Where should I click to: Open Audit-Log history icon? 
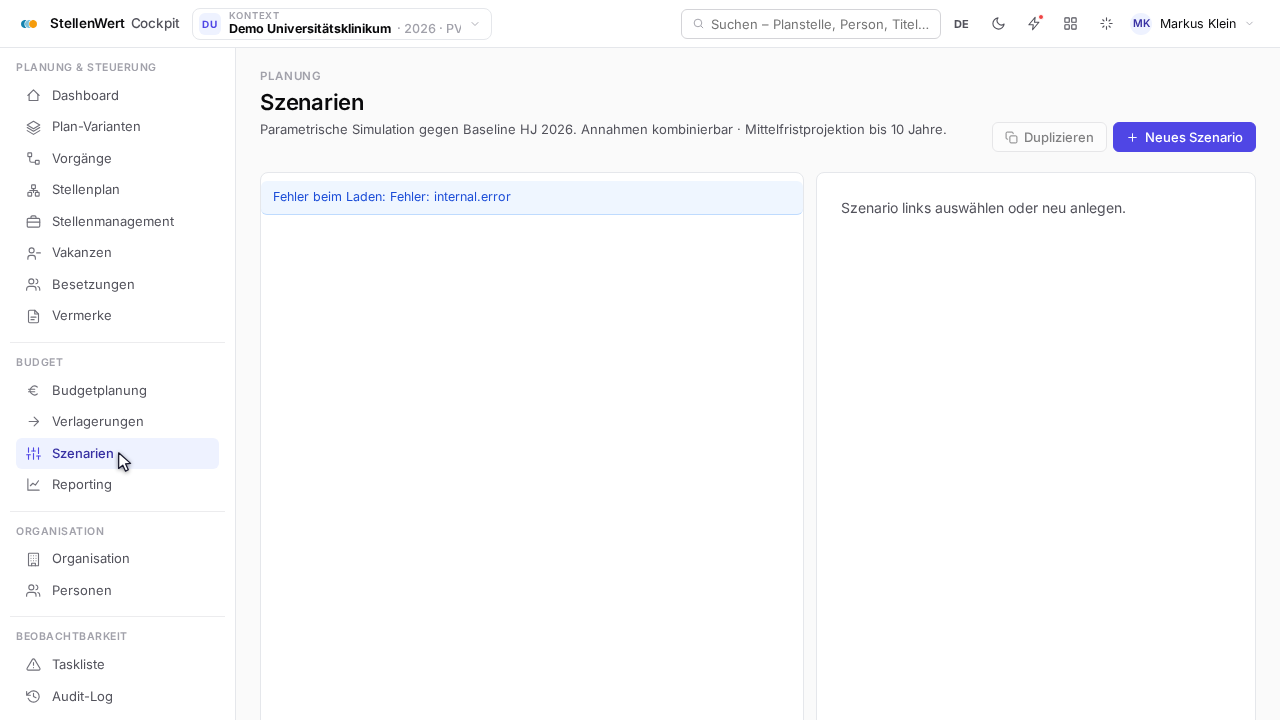(x=33, y=697)
